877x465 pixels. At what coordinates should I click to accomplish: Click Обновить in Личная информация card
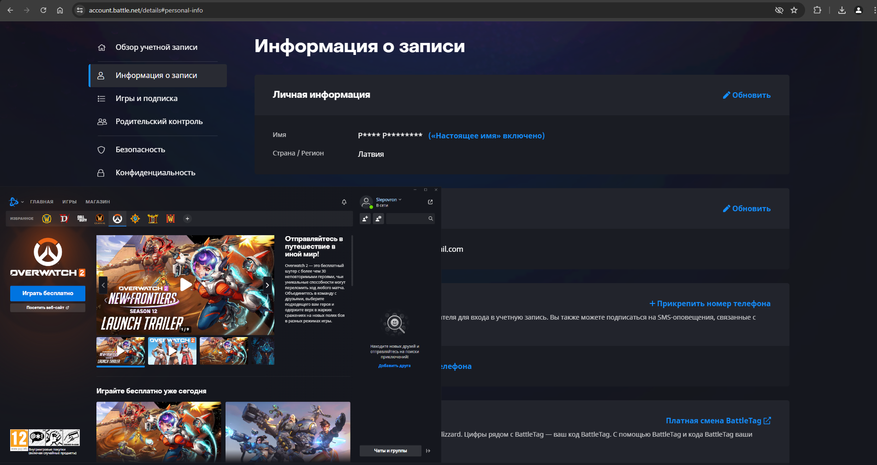point(747,95)
